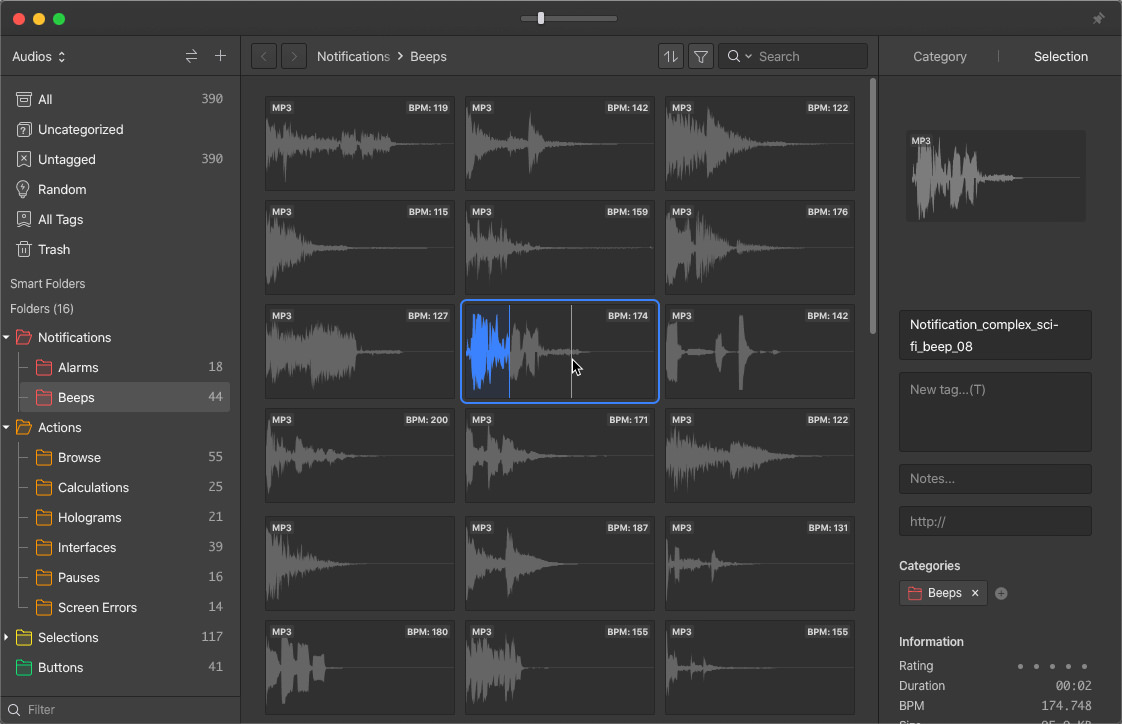1122x724 pixels.
Task: Click the plus icon to add a new folder
Action: coord(220,56)
